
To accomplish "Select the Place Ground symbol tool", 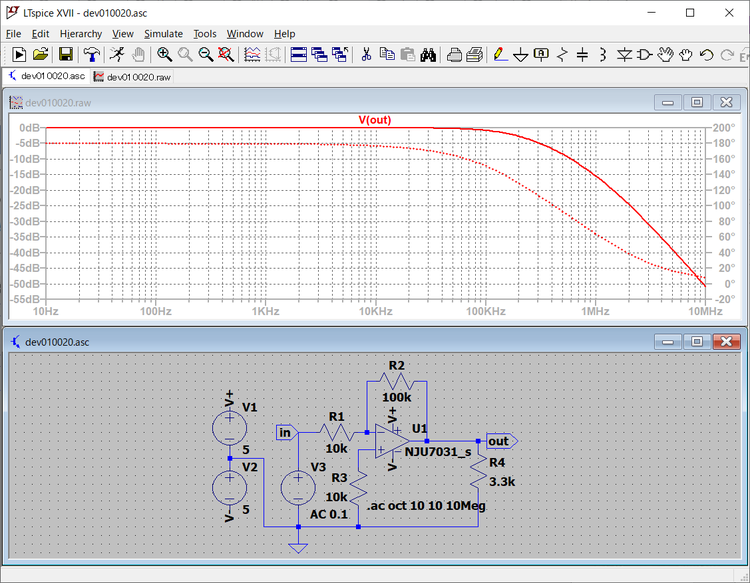I will (520, 54).
